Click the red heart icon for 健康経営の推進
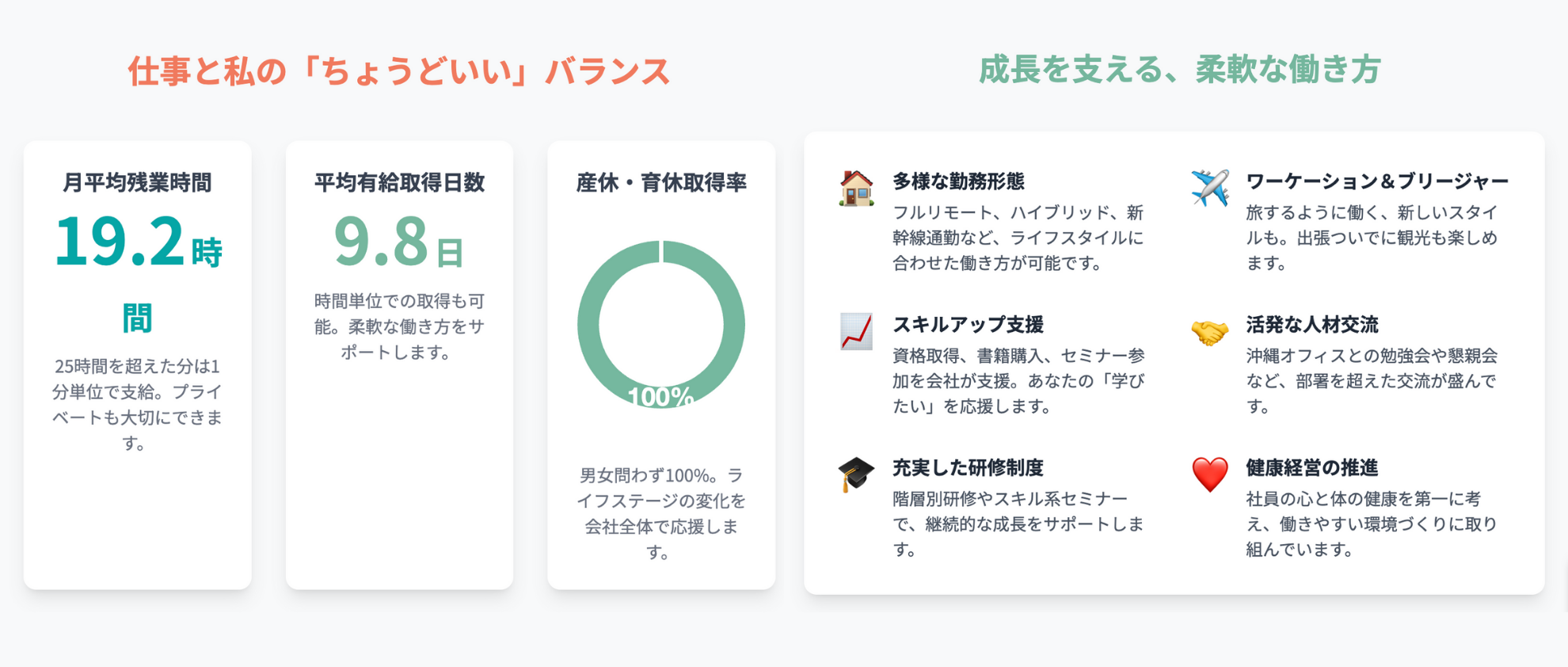Image resolution: width=1568 pixels, height=667 pixels. (x=1210, y=474)
